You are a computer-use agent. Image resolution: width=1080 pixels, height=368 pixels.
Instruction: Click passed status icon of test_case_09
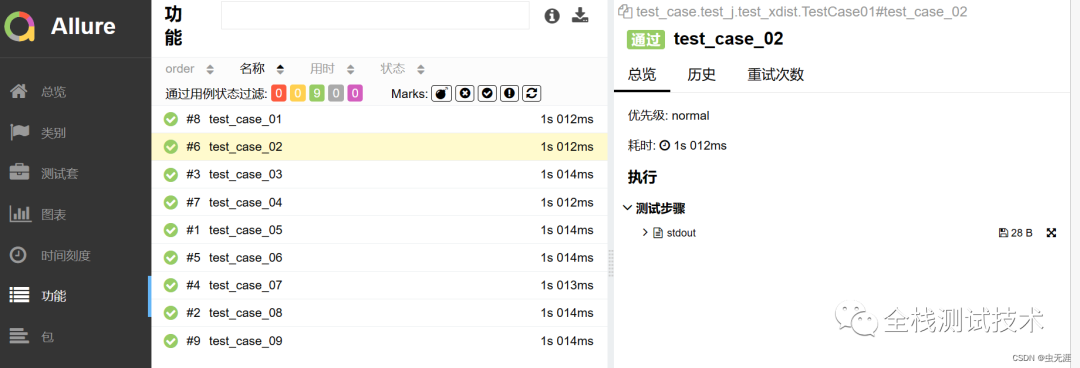click(x=170, y=341)
